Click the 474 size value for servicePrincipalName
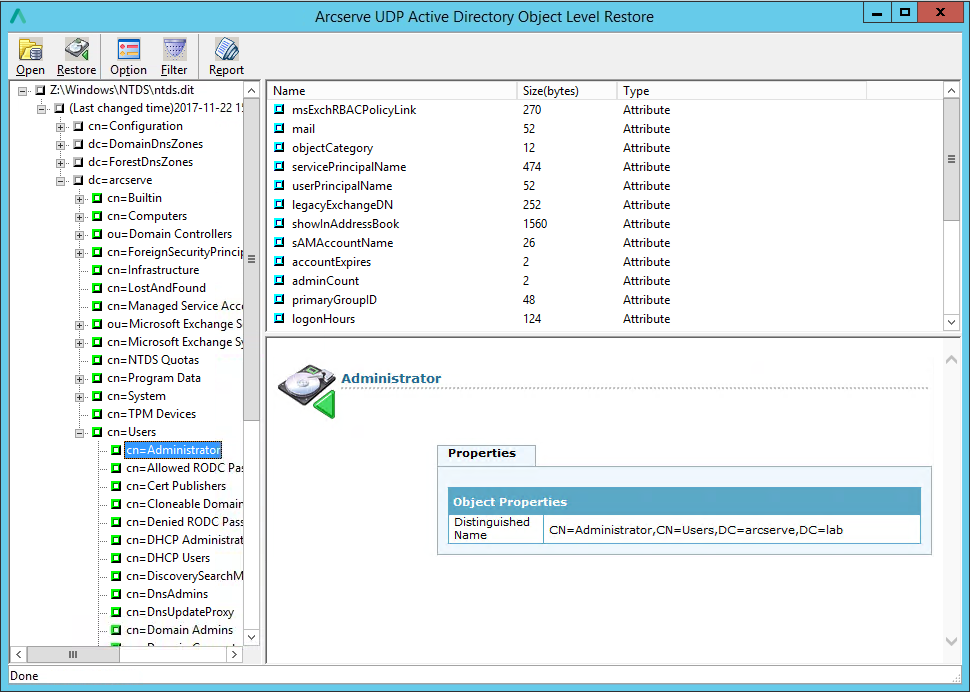Screen dimensions: 970x692 (x=532, y=166)
